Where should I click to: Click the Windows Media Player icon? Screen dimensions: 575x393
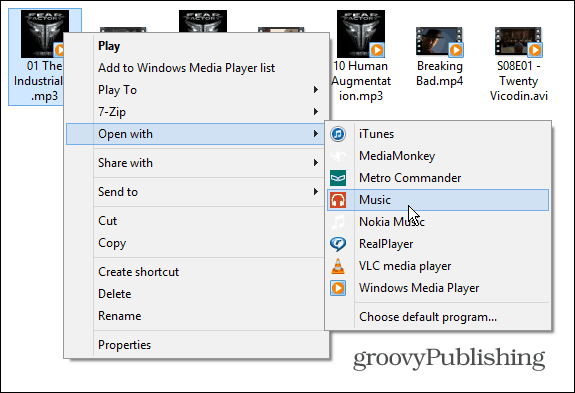point(338,288)
